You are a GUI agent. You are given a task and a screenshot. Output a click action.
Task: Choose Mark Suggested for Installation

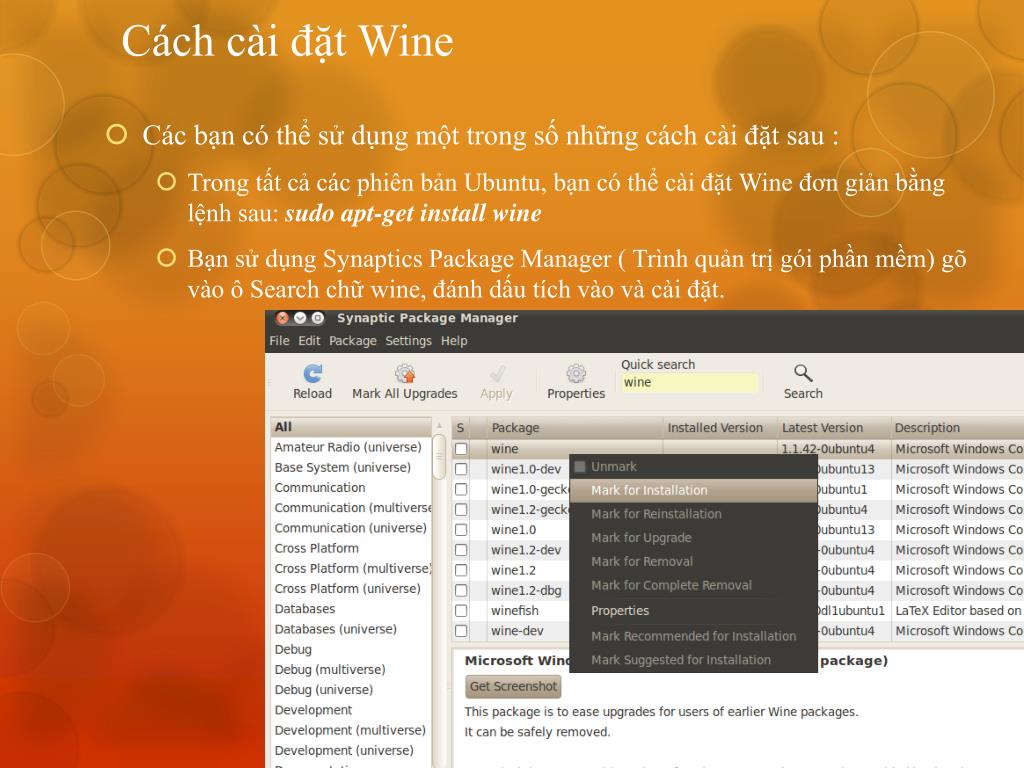[x=694, y=660]
